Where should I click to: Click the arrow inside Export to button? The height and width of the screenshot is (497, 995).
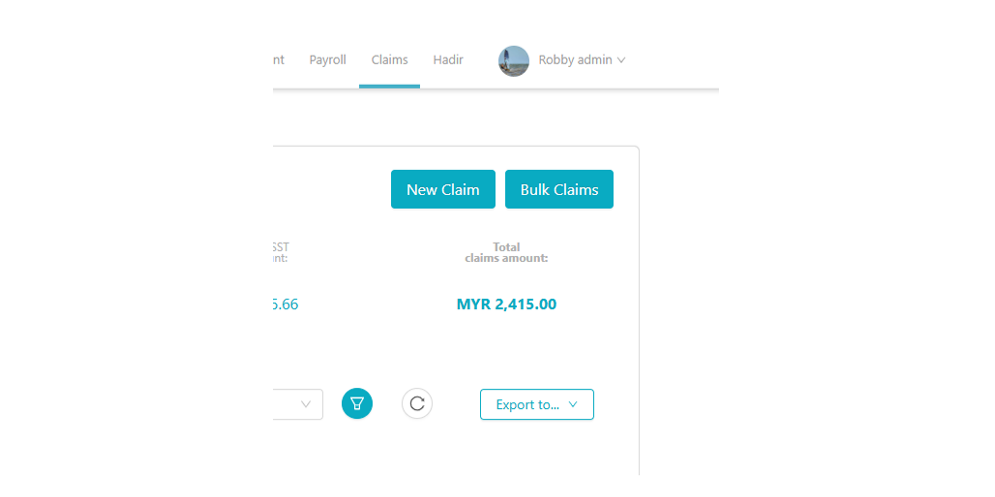573,405
